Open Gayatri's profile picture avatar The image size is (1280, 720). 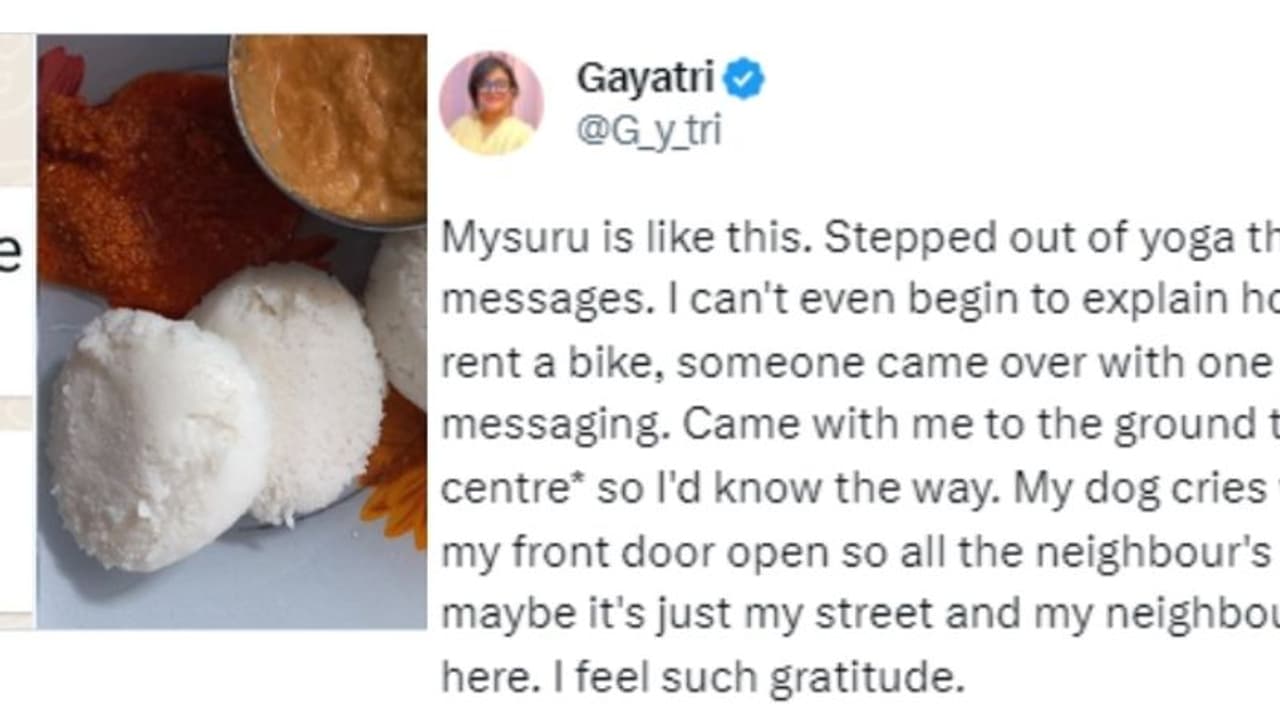coord(491,103)
